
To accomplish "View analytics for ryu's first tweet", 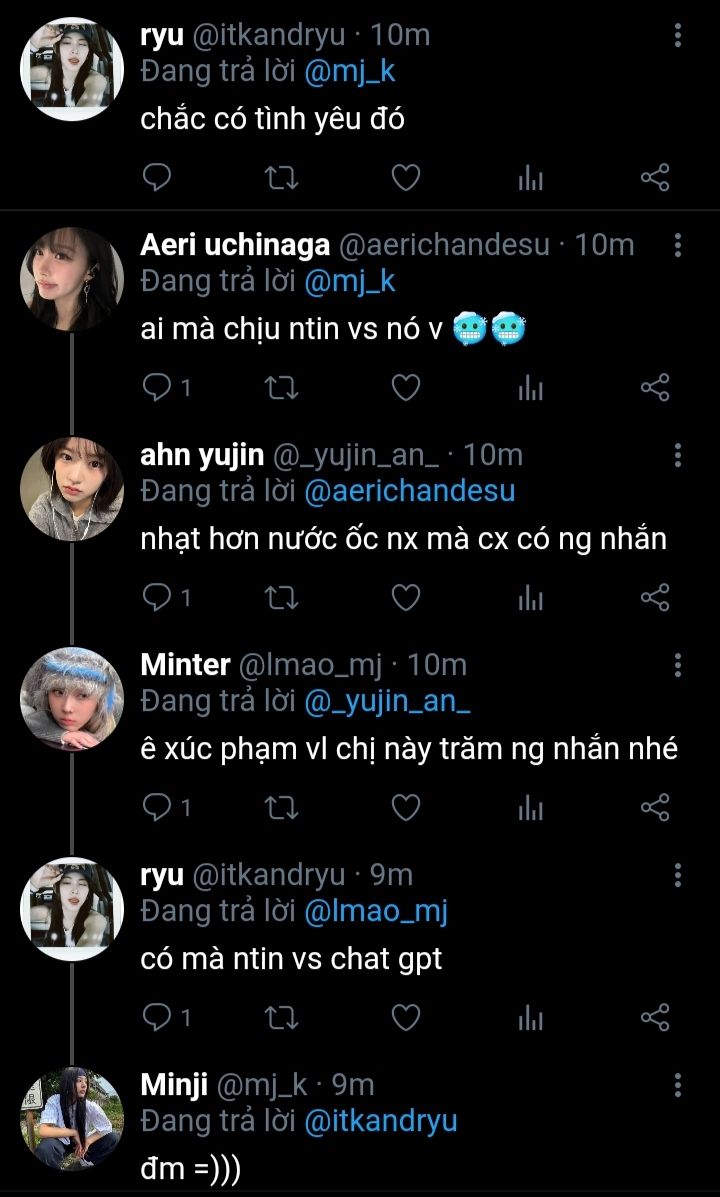I will click(530, 179).
